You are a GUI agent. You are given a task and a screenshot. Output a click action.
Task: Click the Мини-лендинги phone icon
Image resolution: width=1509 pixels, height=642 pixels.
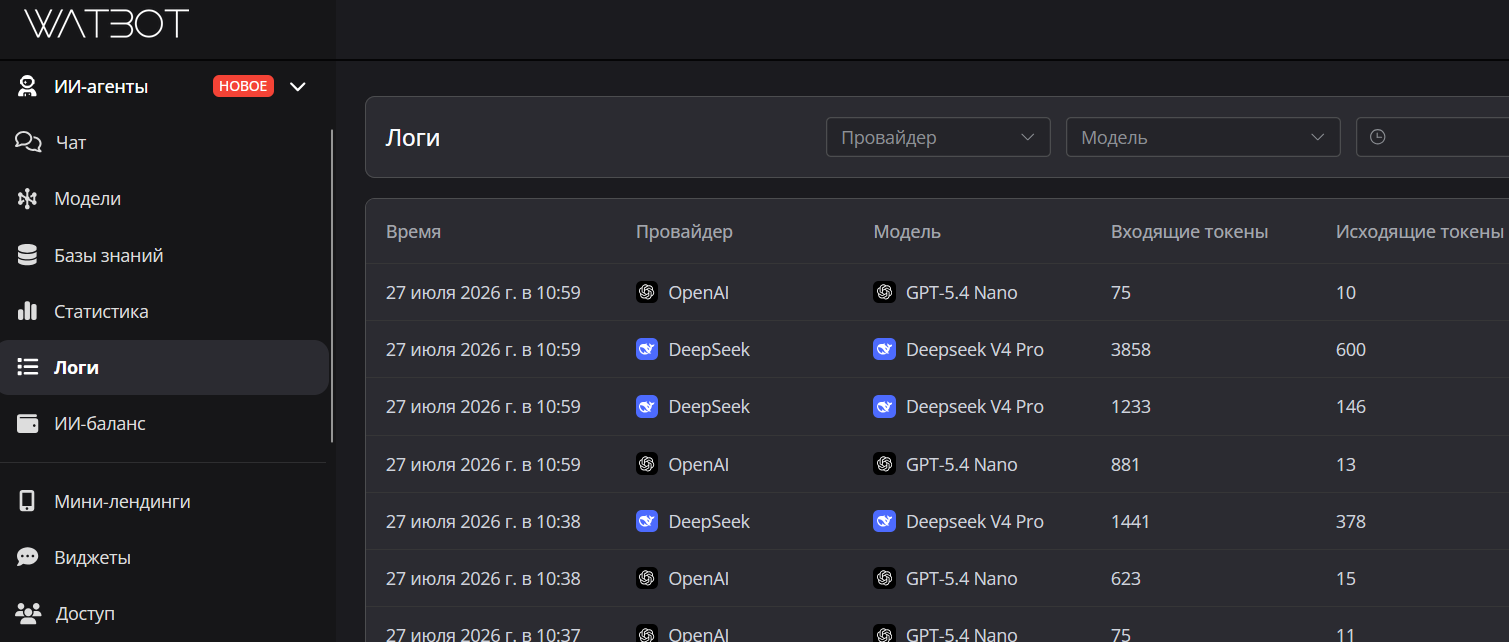click(x=28, y=501)
